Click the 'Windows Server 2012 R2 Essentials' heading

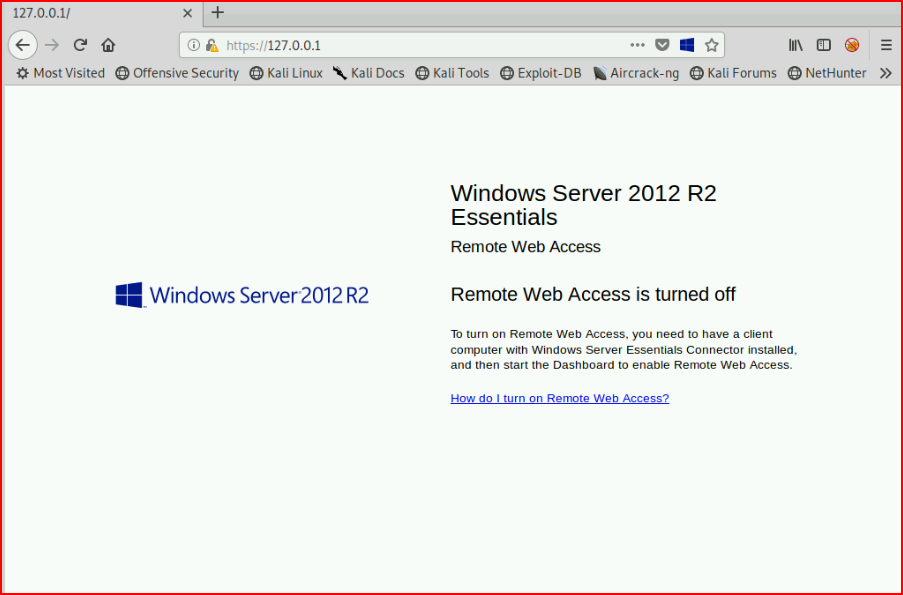583,205
